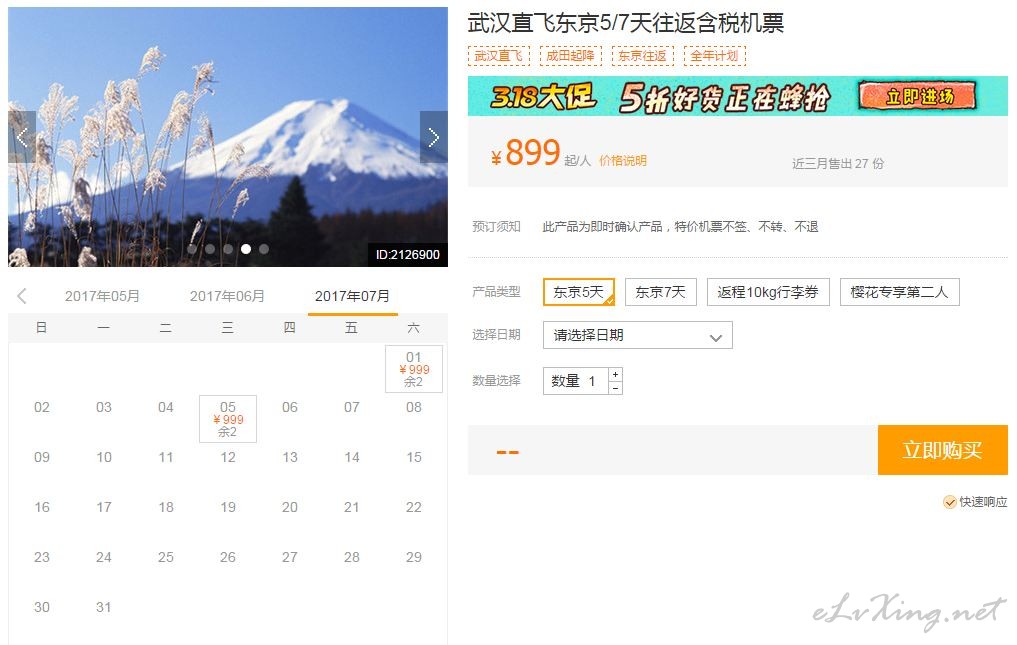1017x645 pixels.
Task: Pick July 05 priced ¥999
Action: pyautogui.click(x=228, y=419)
